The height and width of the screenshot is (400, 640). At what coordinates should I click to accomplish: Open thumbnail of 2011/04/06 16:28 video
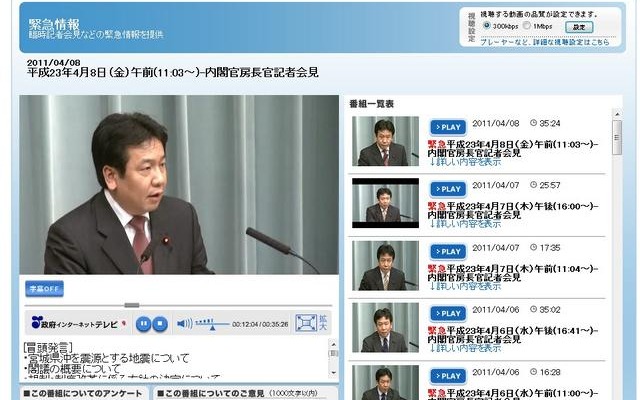click(x=385, y=382)
